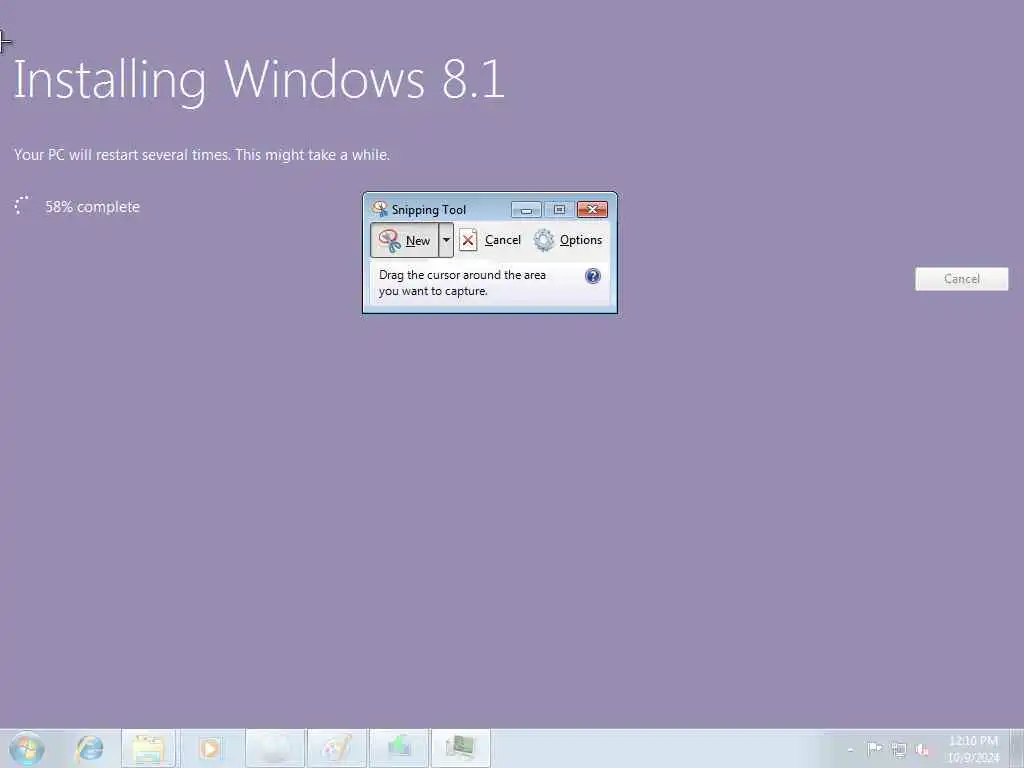
Task: Open Paint palette icon on the taskbar
Action: coord(338,748)
